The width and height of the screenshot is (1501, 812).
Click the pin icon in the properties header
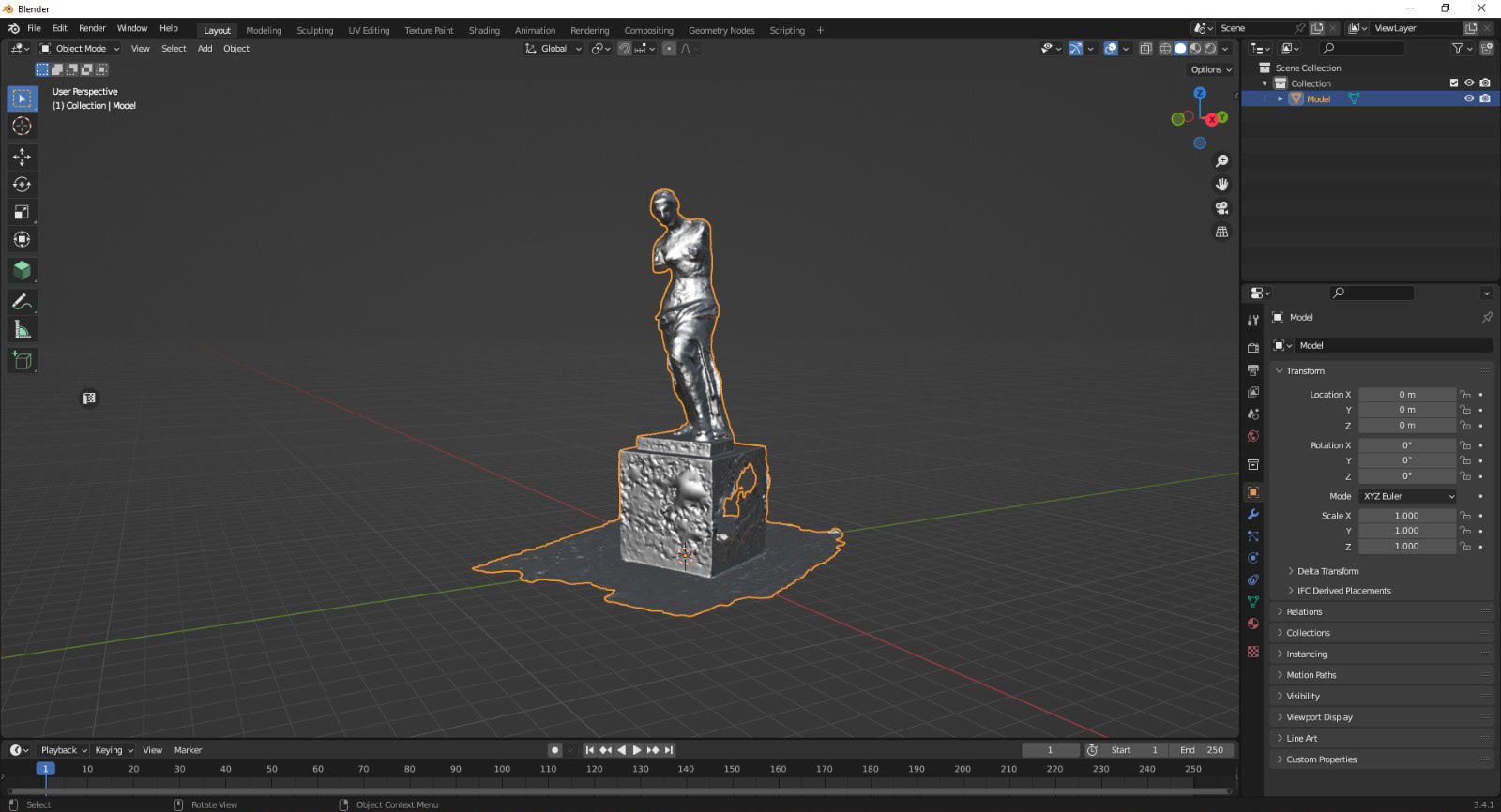pyautogui.click(x=1486, y=317)
